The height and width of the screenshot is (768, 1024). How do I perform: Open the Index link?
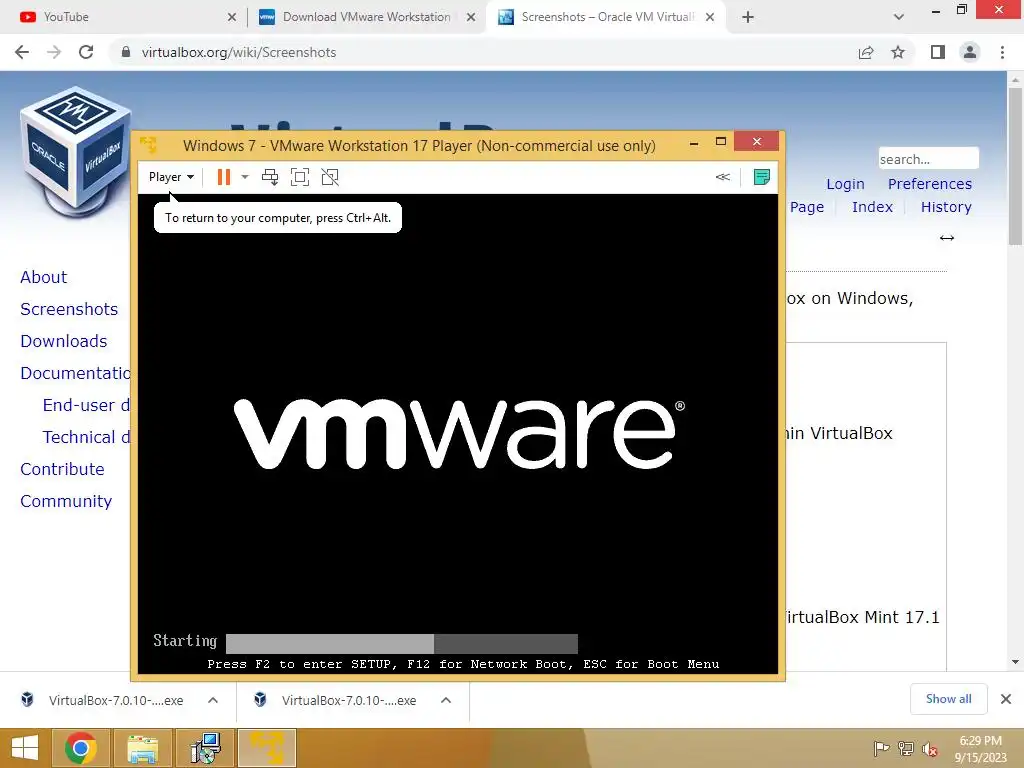[x=872, y=207]
